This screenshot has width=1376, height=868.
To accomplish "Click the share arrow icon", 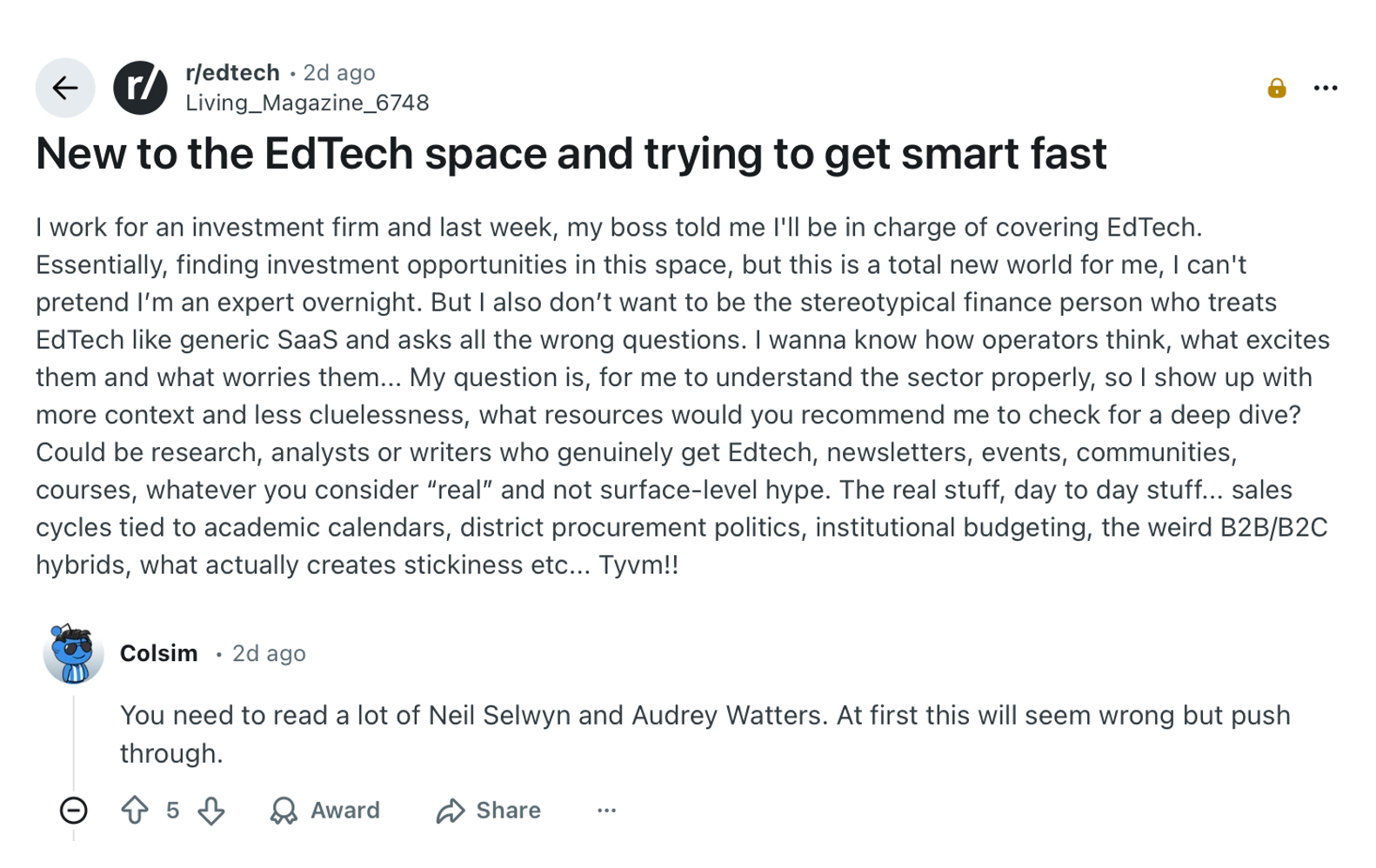I will tap(450, 811).
